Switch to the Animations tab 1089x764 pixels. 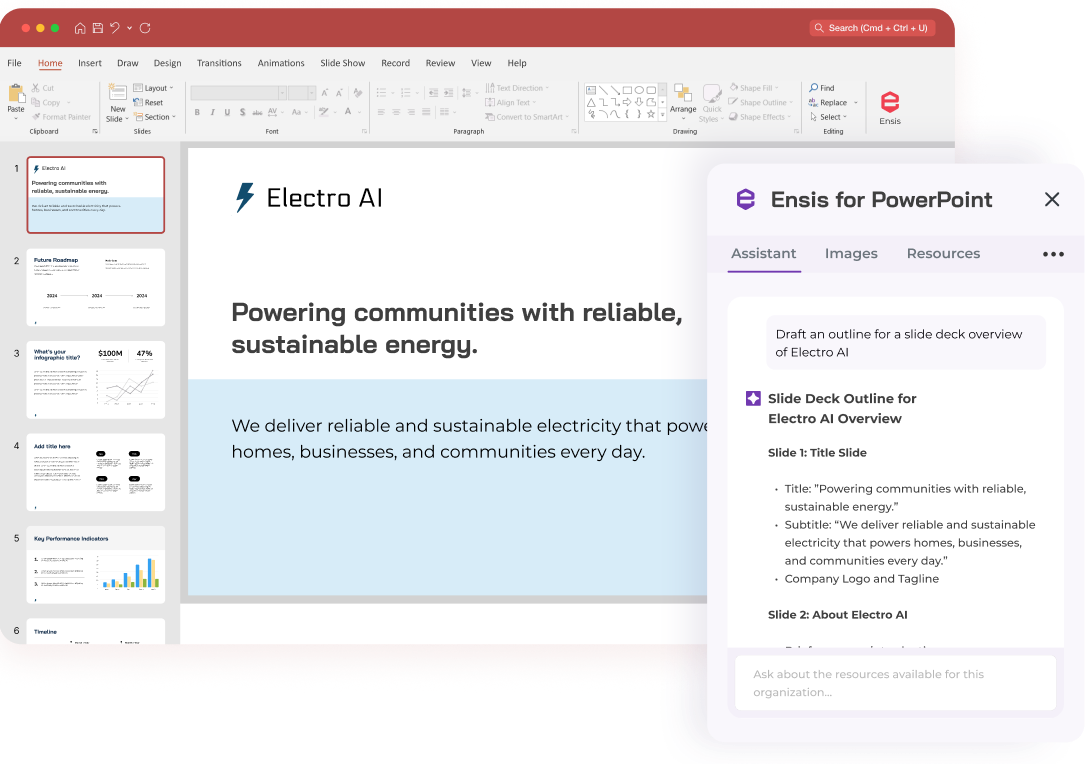pyautogui.click(x=281, y=63)
